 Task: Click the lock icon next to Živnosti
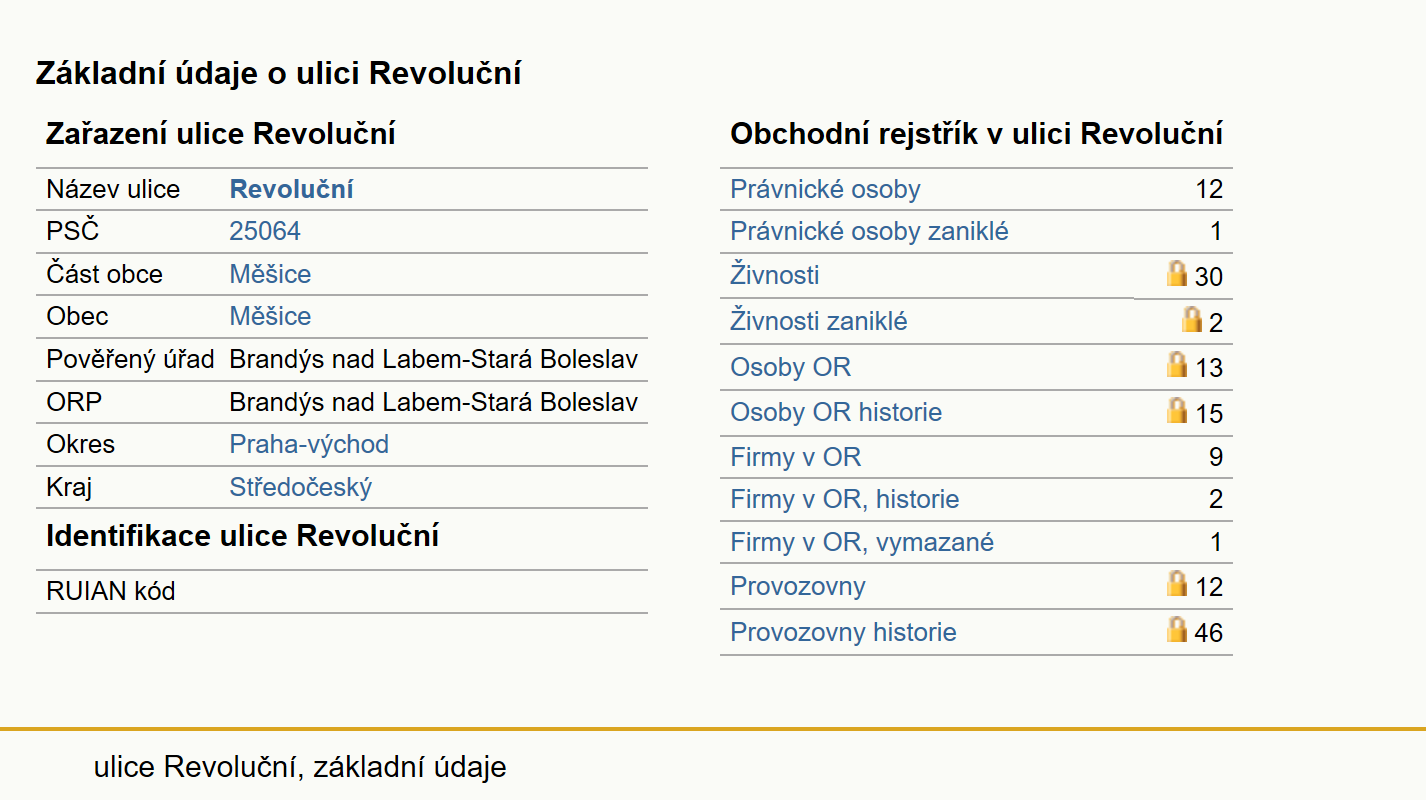click(1177, 273)
